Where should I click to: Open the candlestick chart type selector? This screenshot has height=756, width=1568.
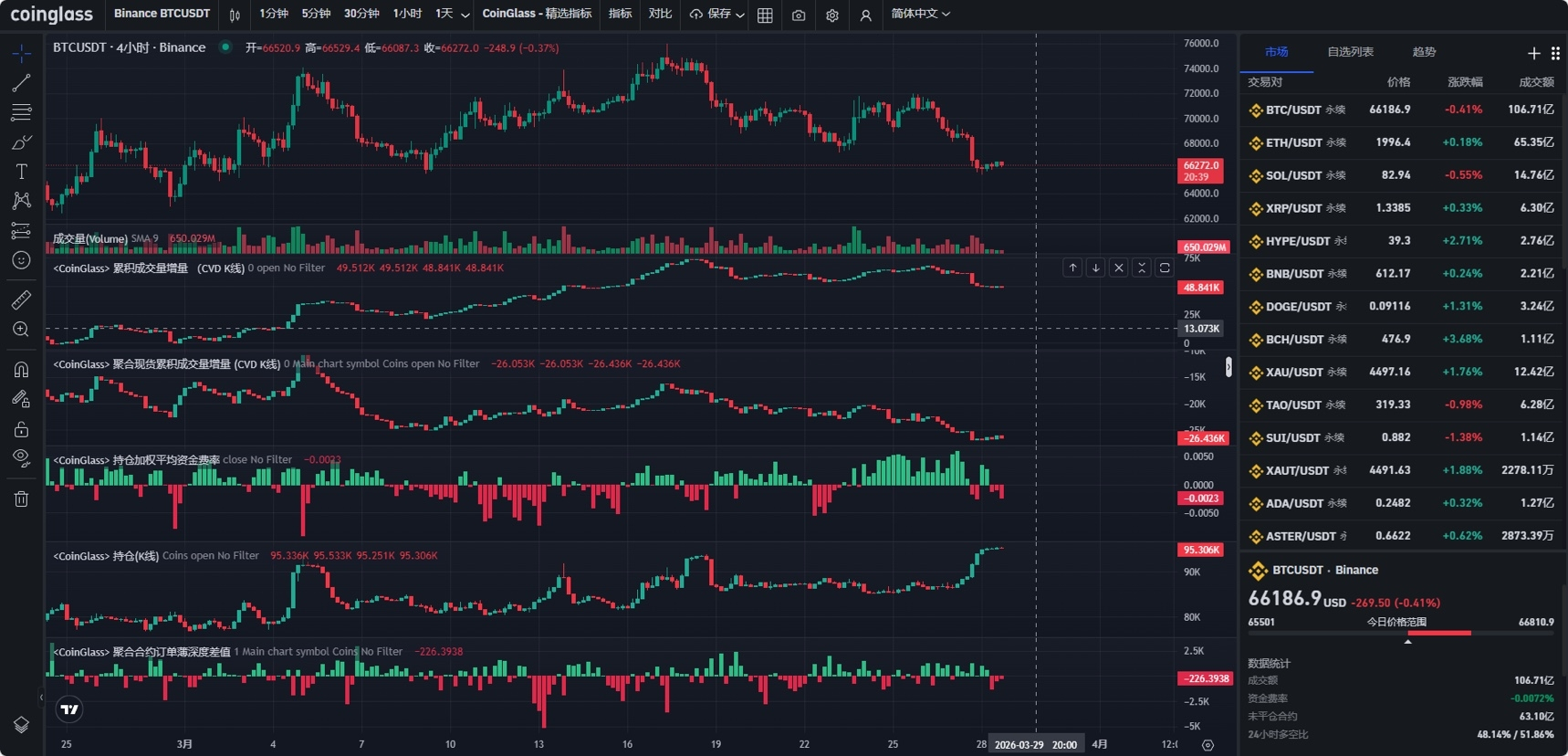point(235,15)
